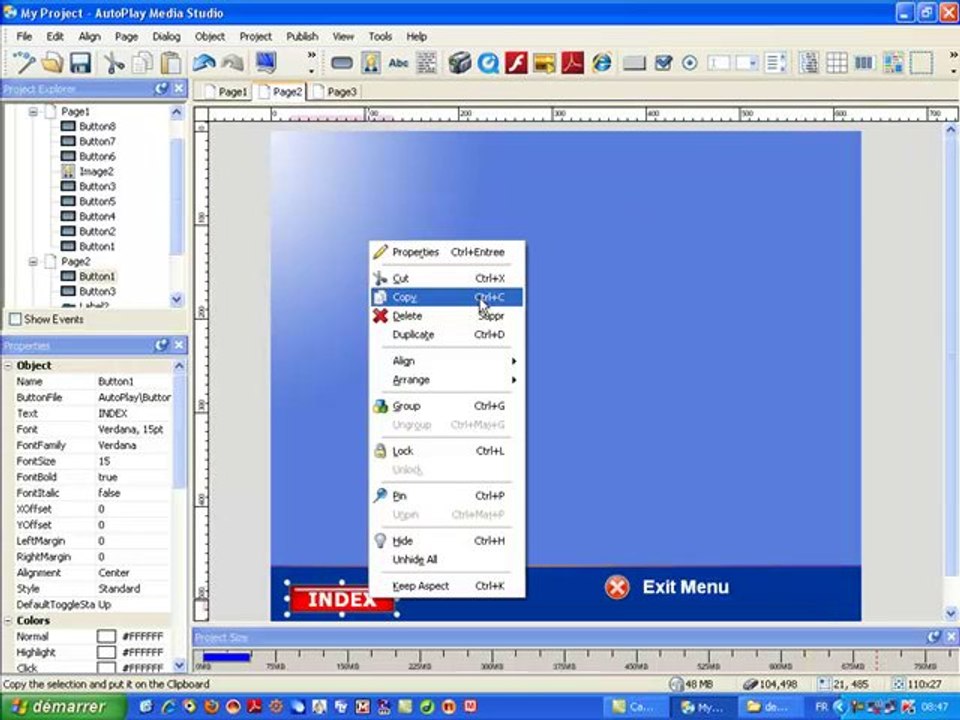Open the Dialog menu

click(167, 37)
